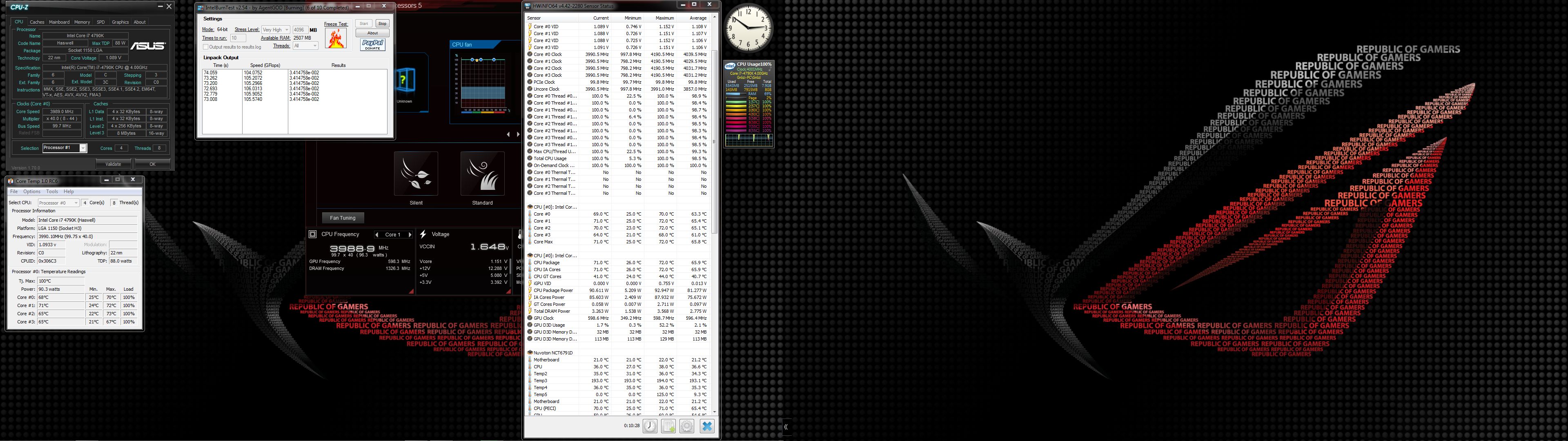Image resolution: width=1568 pixels, height=441 pixels.
Task: Open CPU-Z processor Selection dropdown
Action: 65,148
